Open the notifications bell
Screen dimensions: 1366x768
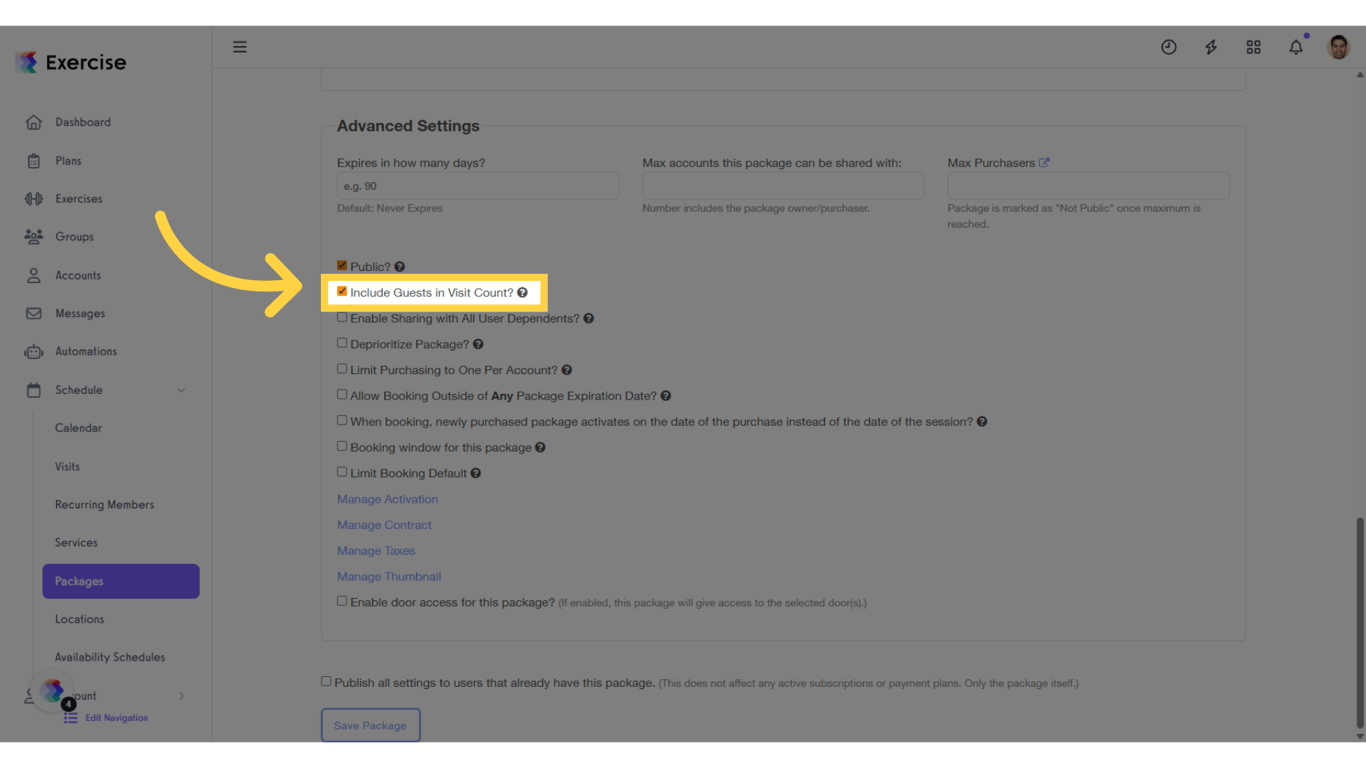point(1295,46)
